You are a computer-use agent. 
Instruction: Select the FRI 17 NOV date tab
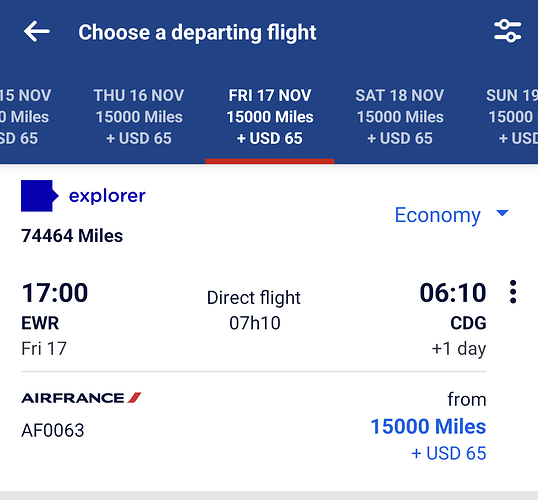(x=270, y=117)
